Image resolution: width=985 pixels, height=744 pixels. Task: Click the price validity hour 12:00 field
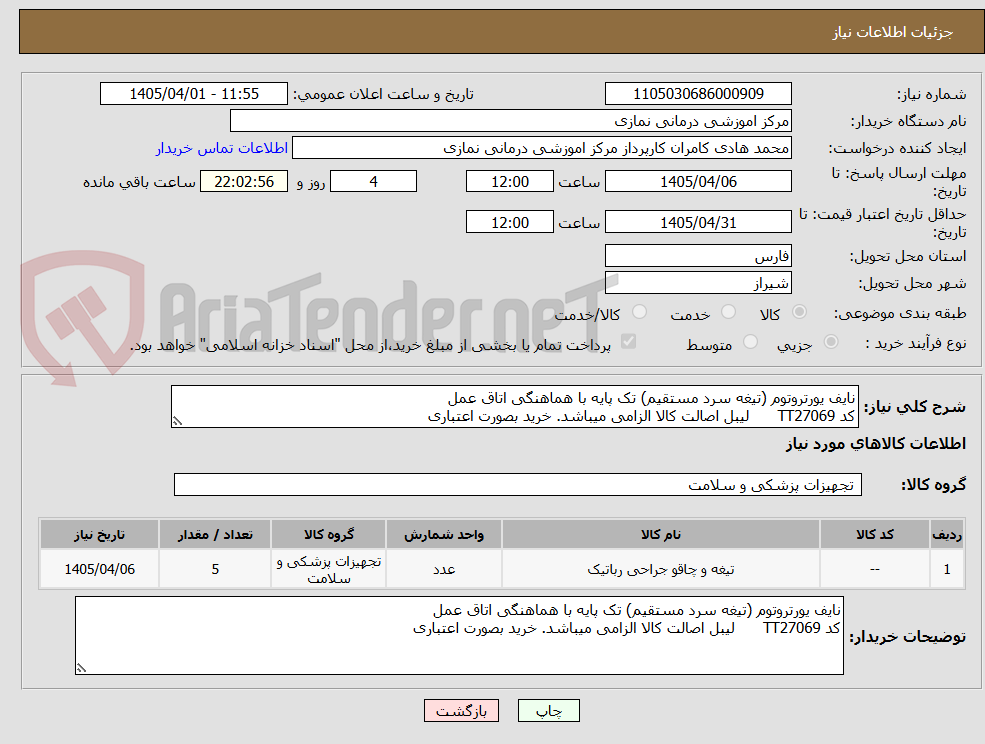(509, 222)
